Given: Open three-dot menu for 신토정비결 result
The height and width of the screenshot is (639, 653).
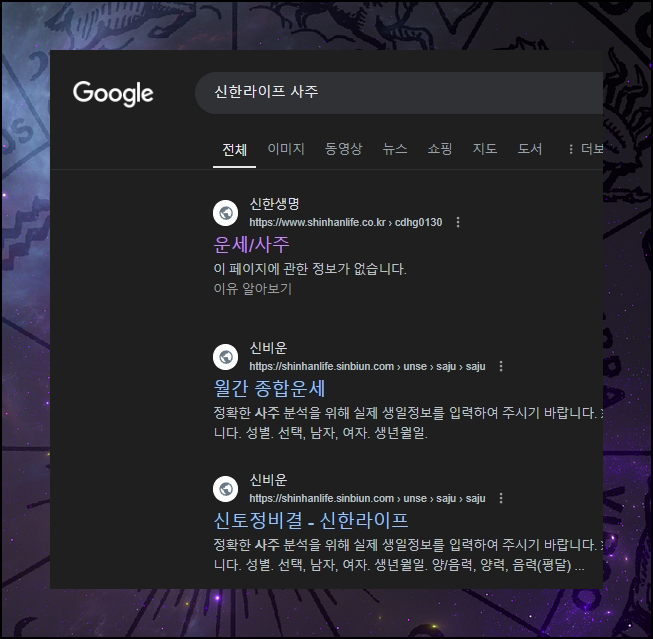Looking at the screenshot, I should 501,499.
